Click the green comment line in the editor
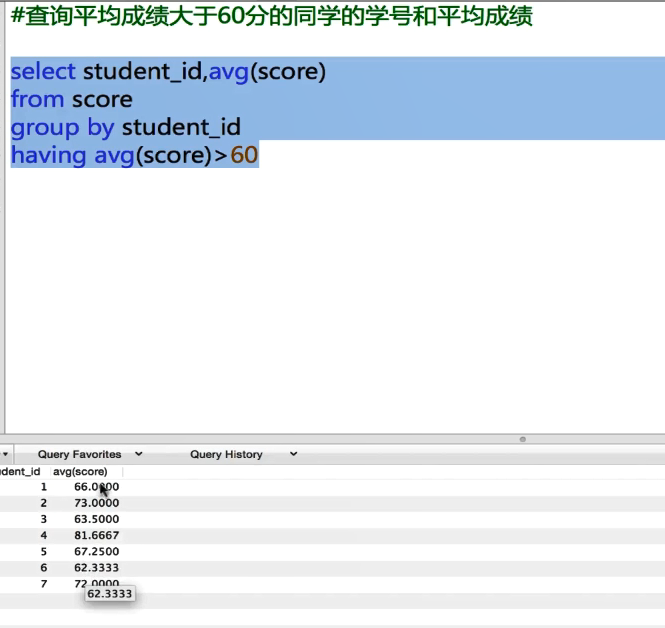 (x=271, y=17)
